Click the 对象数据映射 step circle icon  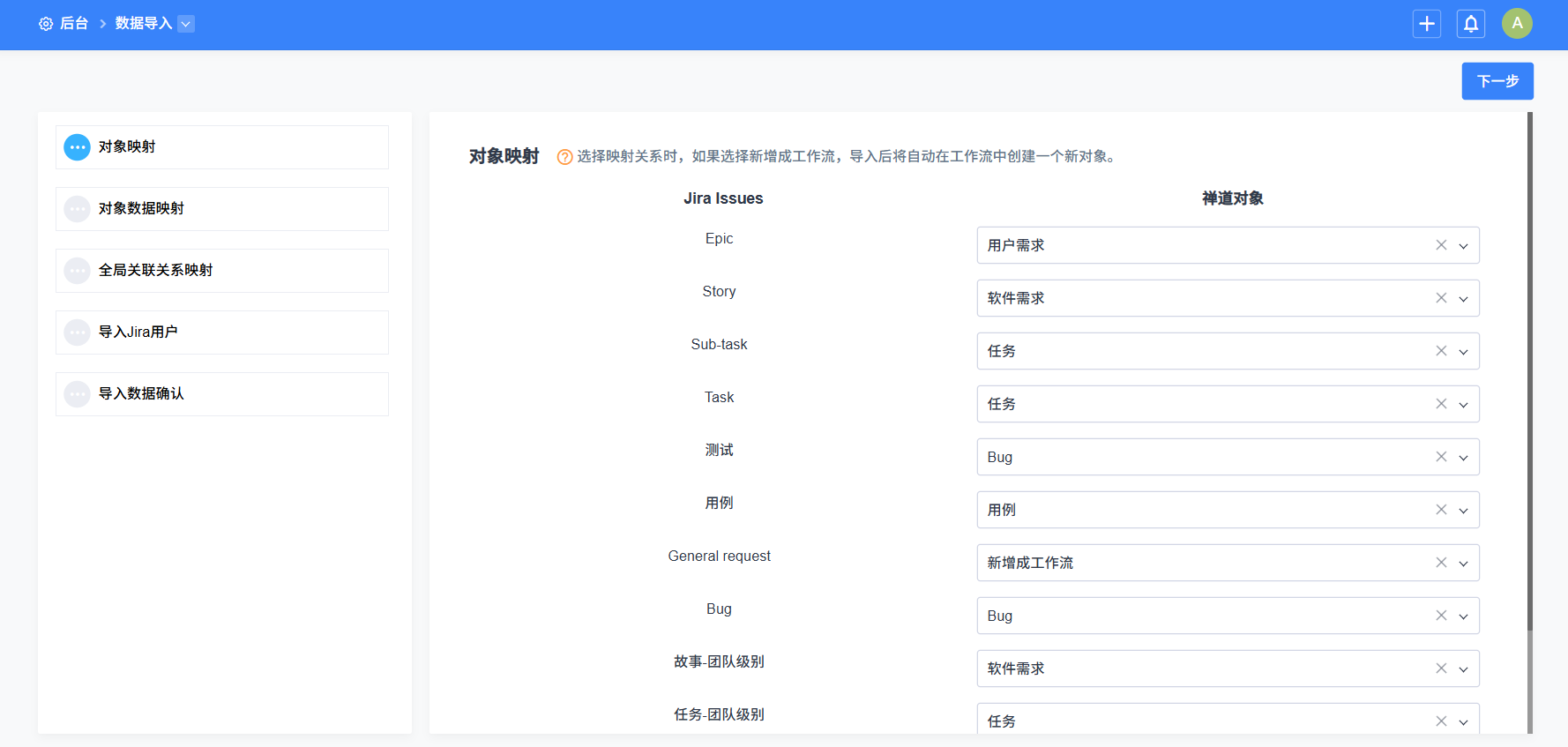(78, 209)
